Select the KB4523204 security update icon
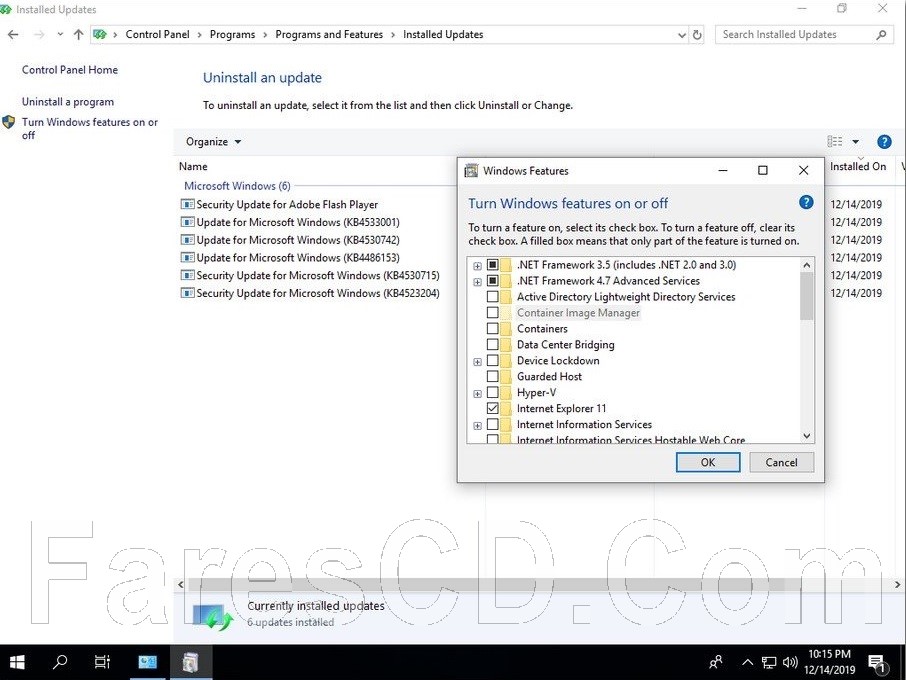 click(187, 293)
